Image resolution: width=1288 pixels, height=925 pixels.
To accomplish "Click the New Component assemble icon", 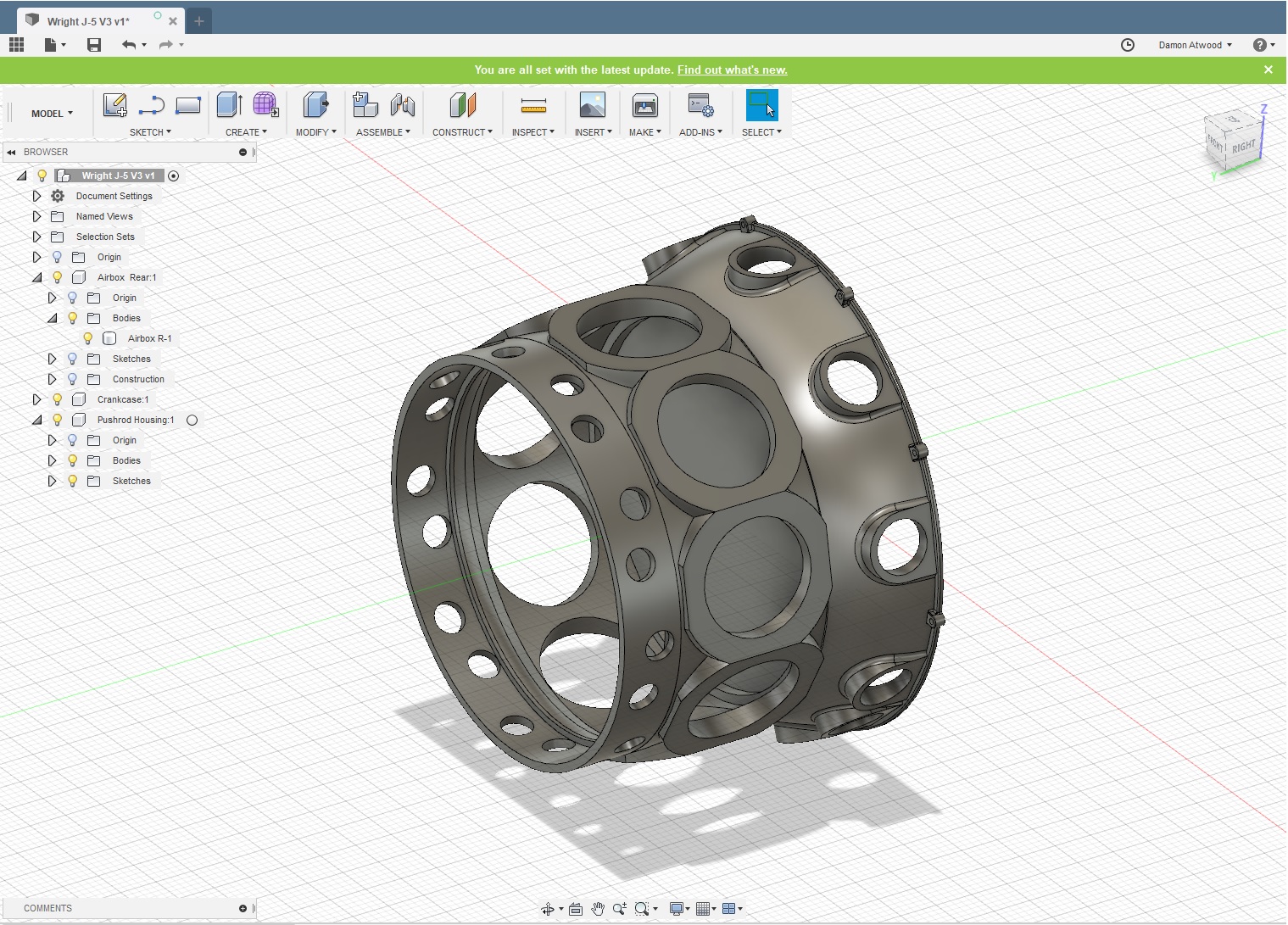I will [365, 105].
